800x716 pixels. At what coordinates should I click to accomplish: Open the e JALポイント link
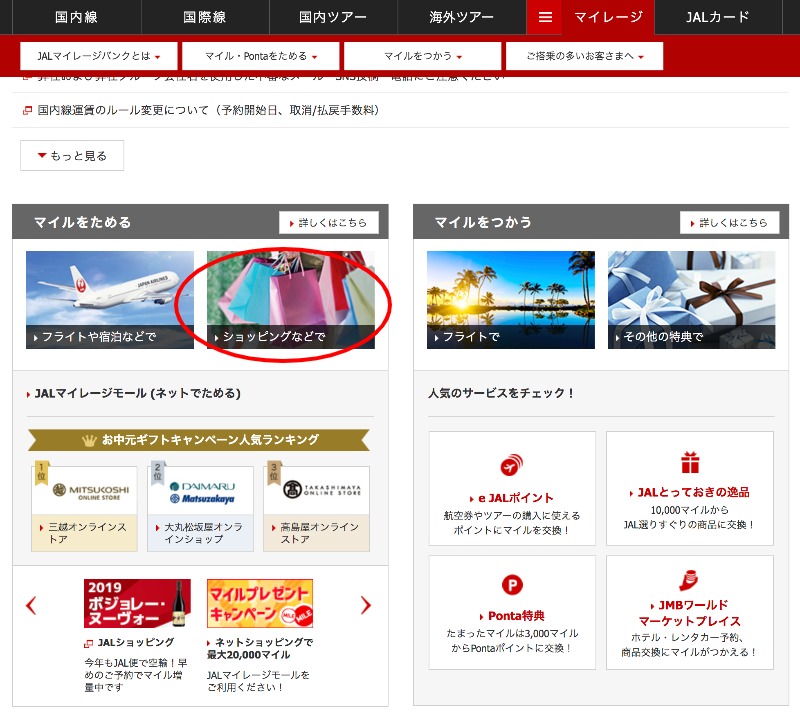click(515, 498)
